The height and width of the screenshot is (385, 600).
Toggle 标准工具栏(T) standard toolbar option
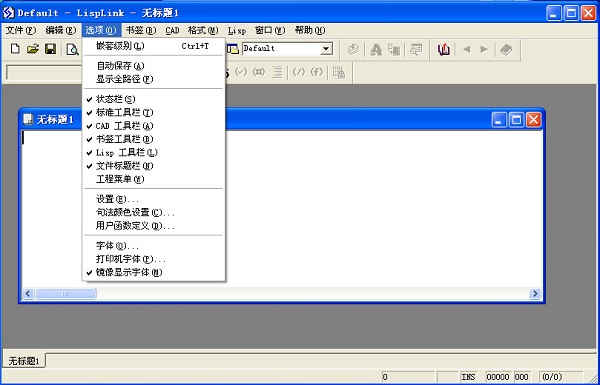pos(153,113)
